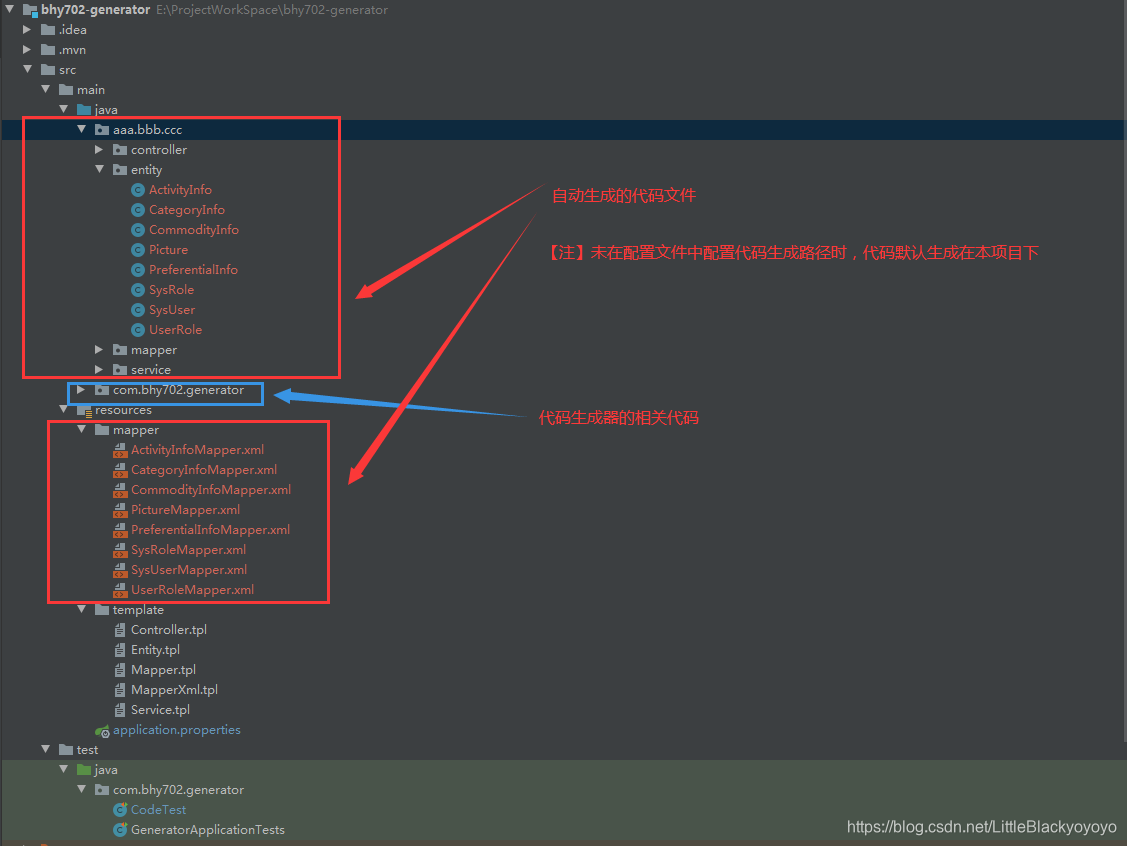The image size is (1127, 846).
Task: Click the resources folder icon
Action: 84,410
